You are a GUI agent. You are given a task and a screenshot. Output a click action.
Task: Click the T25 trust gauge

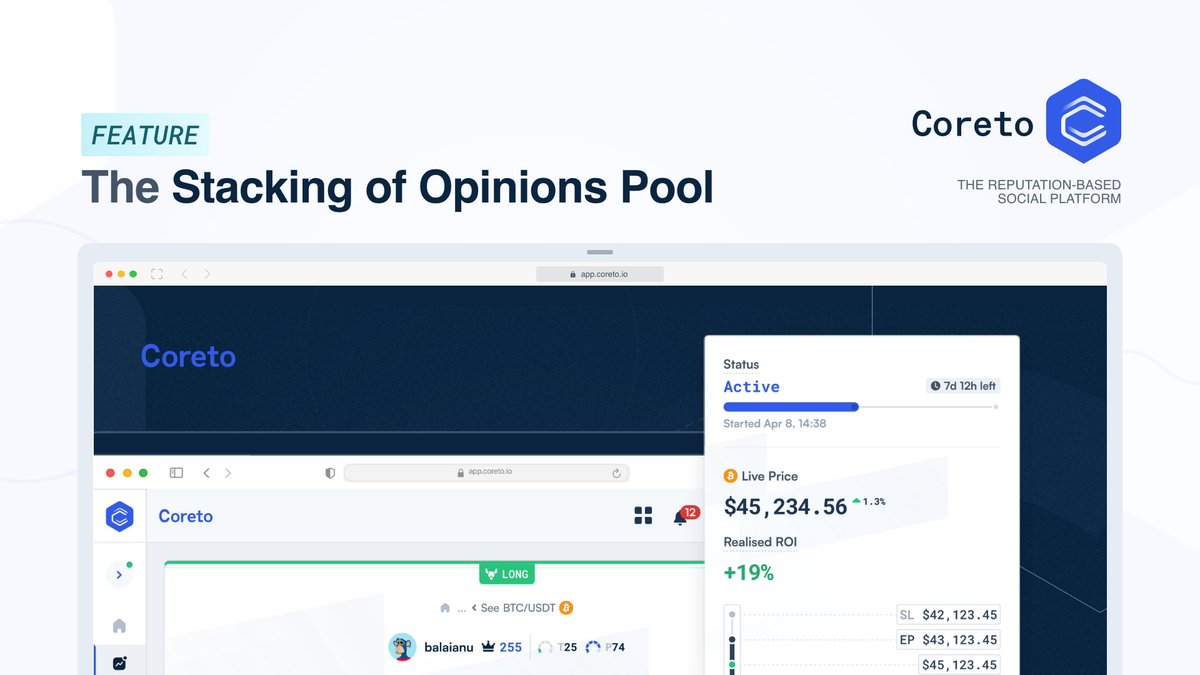(557, 647)
